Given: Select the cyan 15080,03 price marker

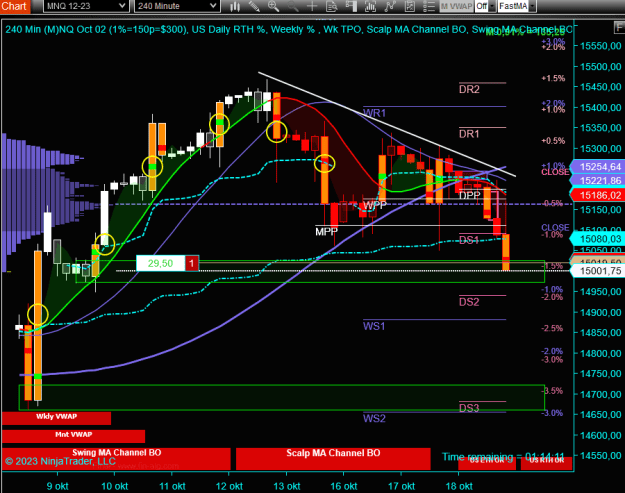Looking at the screenshot, I should point(598,239).
